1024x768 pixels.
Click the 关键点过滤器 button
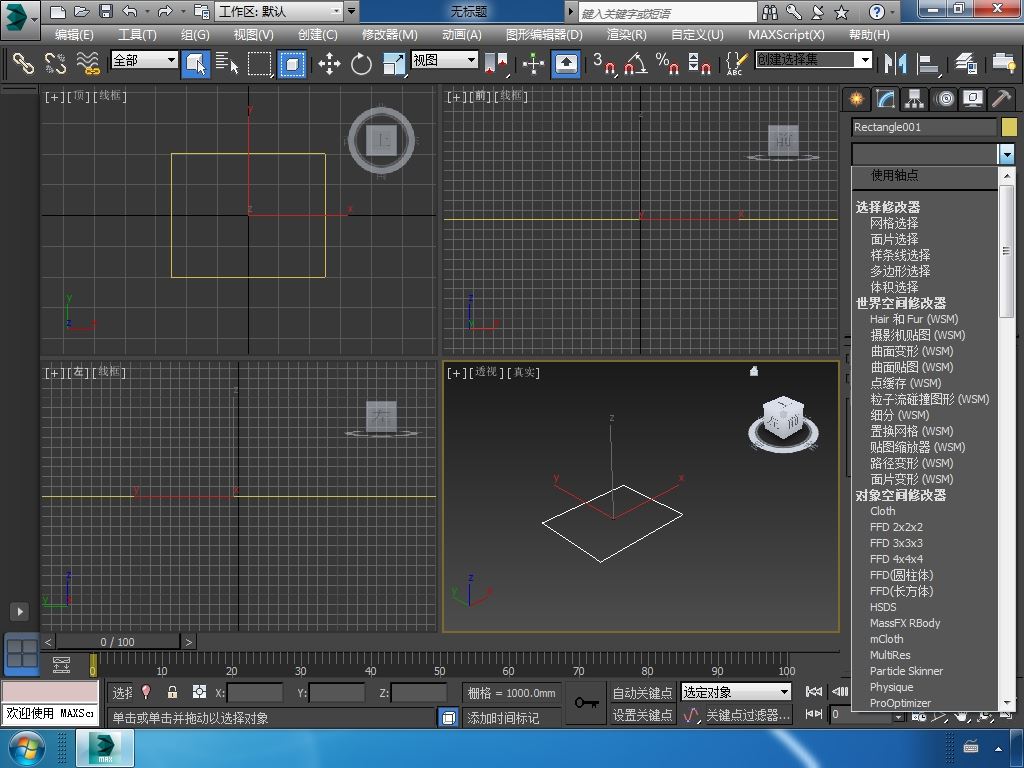747,715
